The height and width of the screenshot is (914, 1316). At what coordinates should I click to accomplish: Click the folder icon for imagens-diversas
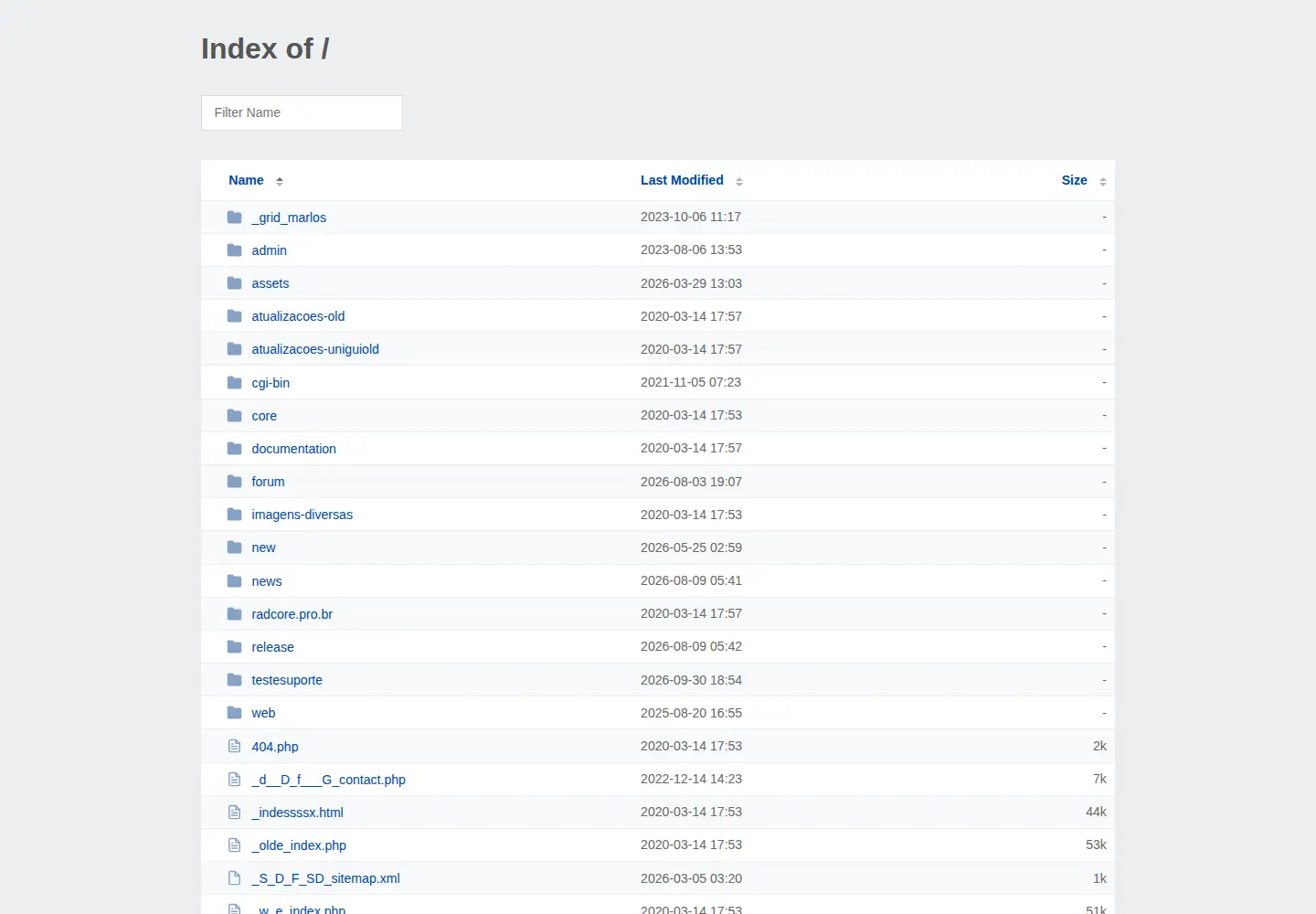pos(235,515)
